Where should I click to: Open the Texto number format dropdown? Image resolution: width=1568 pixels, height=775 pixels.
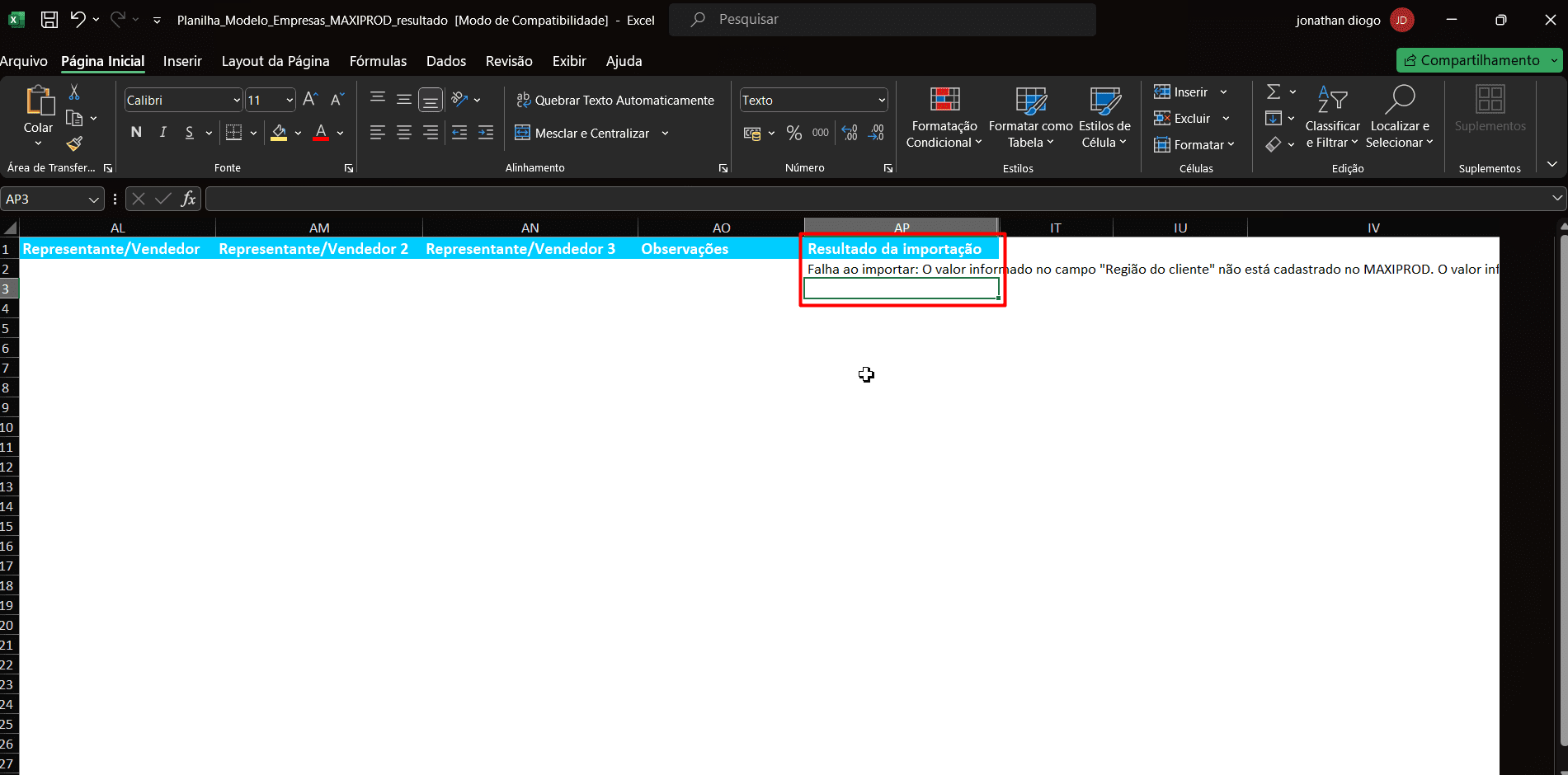882,101
